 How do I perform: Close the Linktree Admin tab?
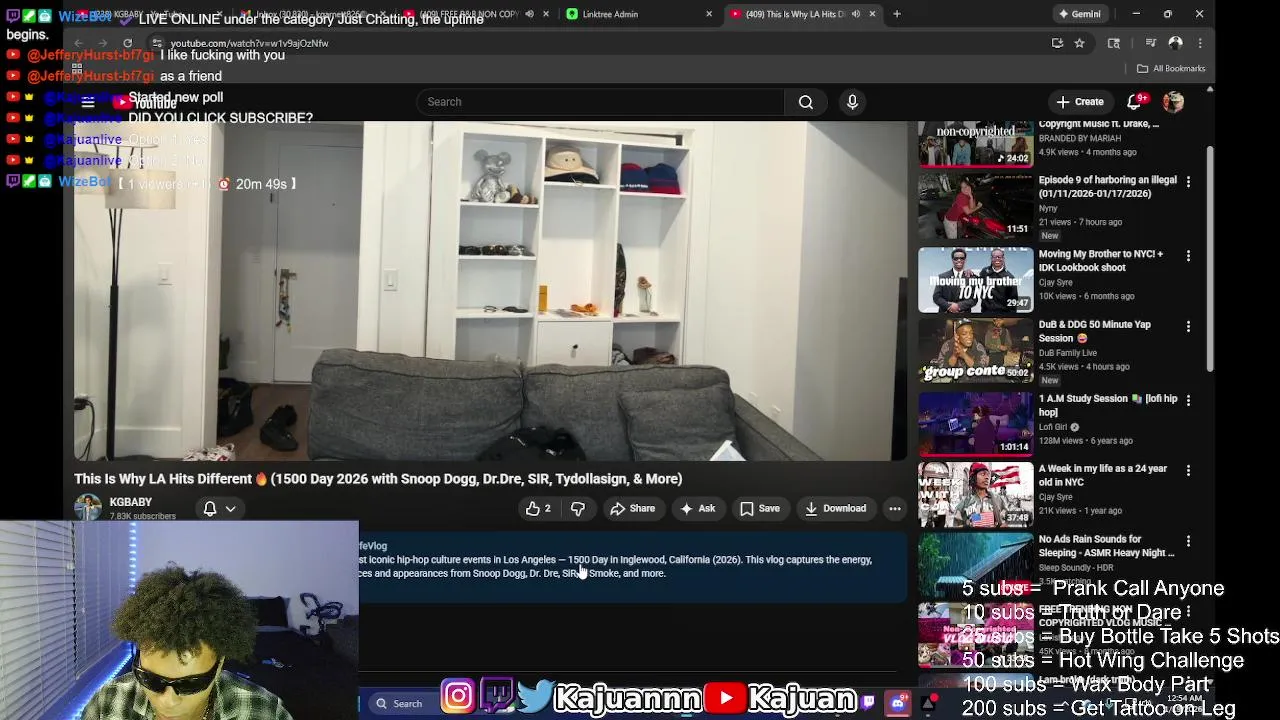709,14
